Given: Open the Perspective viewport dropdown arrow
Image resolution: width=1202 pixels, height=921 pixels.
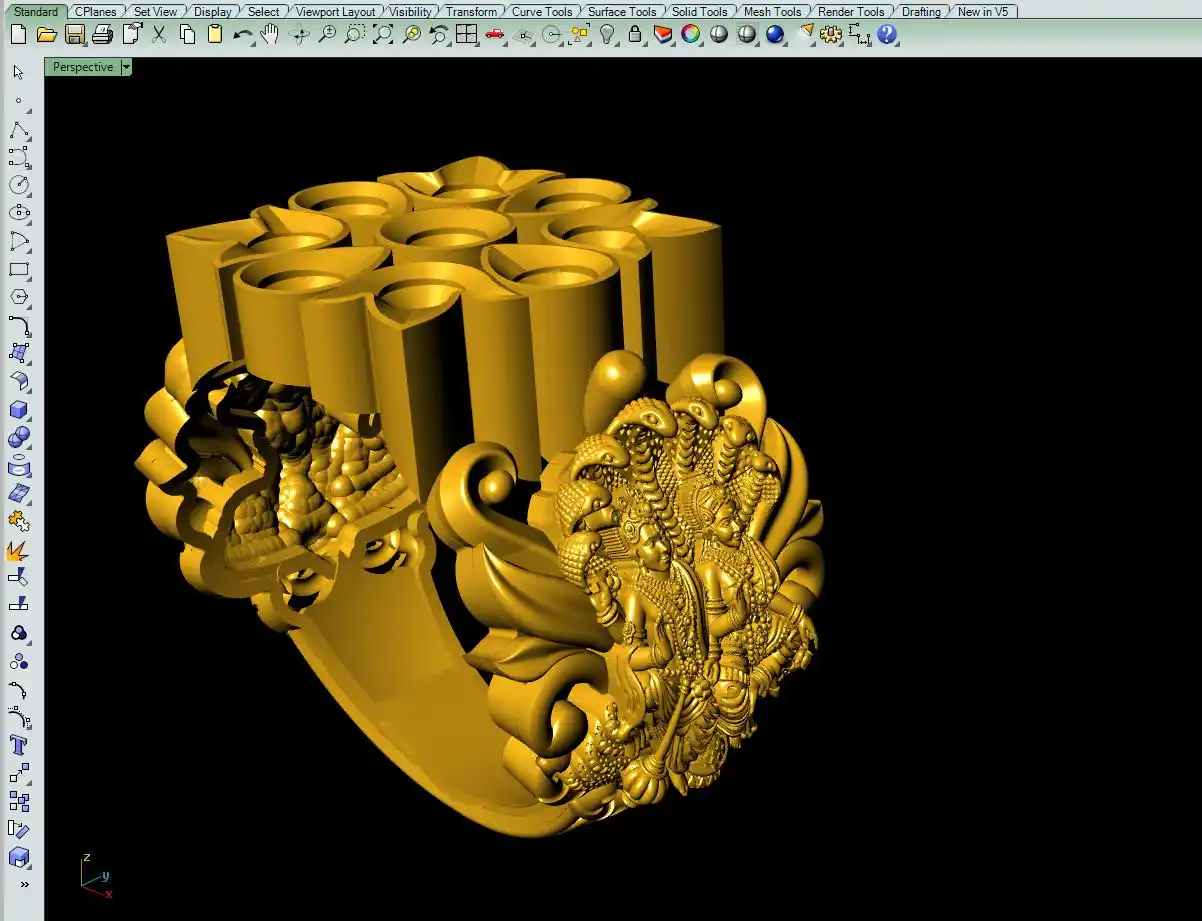Looking at the screenshot, I should pos(126,67).
